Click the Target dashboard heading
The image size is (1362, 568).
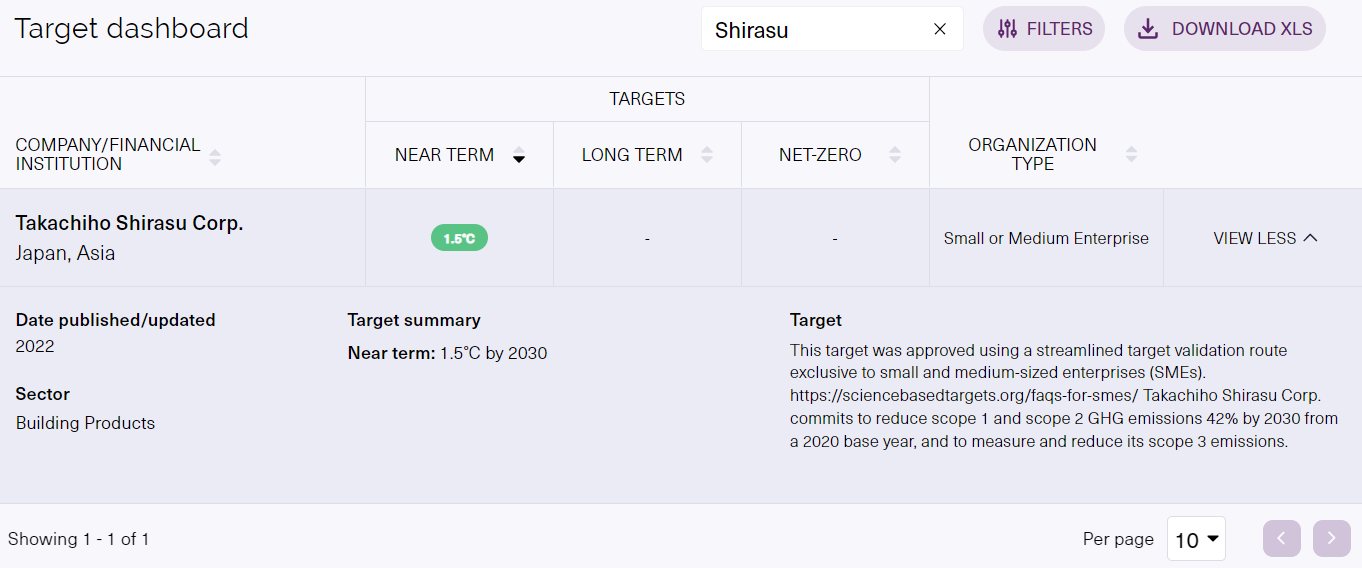(131, 29)
